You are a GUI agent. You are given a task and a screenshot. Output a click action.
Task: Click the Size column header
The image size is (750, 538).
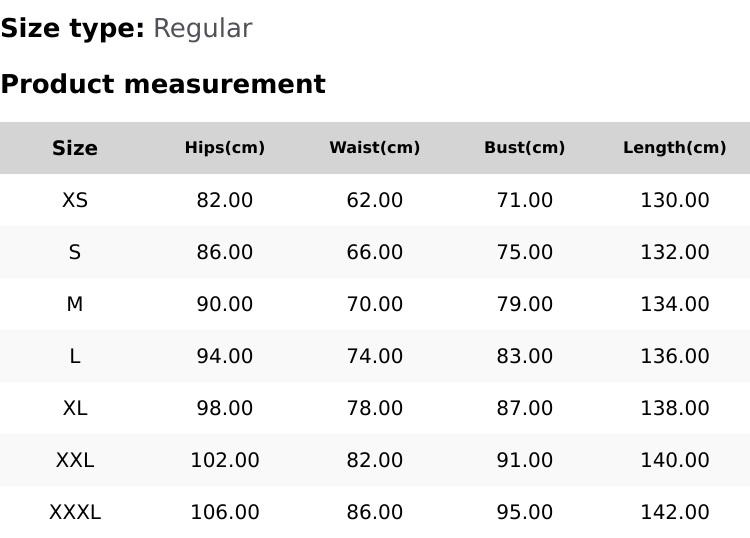coord(75,148)
